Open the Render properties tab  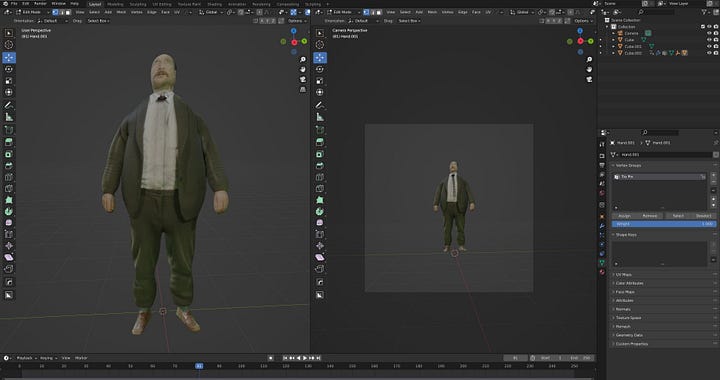coord(602,156)
